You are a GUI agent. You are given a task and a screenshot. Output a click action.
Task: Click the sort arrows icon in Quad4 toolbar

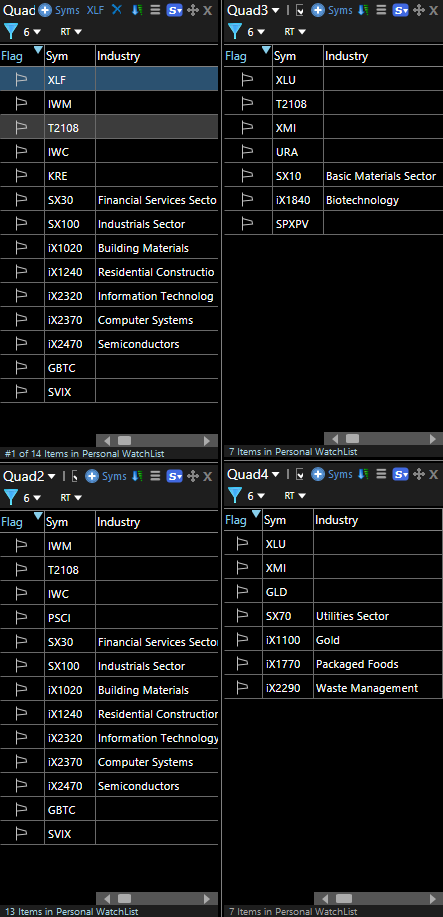coord(363,474)
